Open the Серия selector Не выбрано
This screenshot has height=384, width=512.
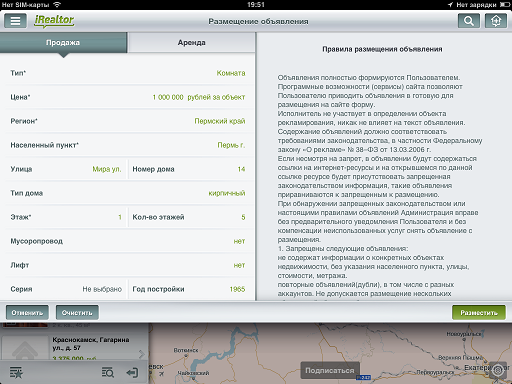pos(66,289)
